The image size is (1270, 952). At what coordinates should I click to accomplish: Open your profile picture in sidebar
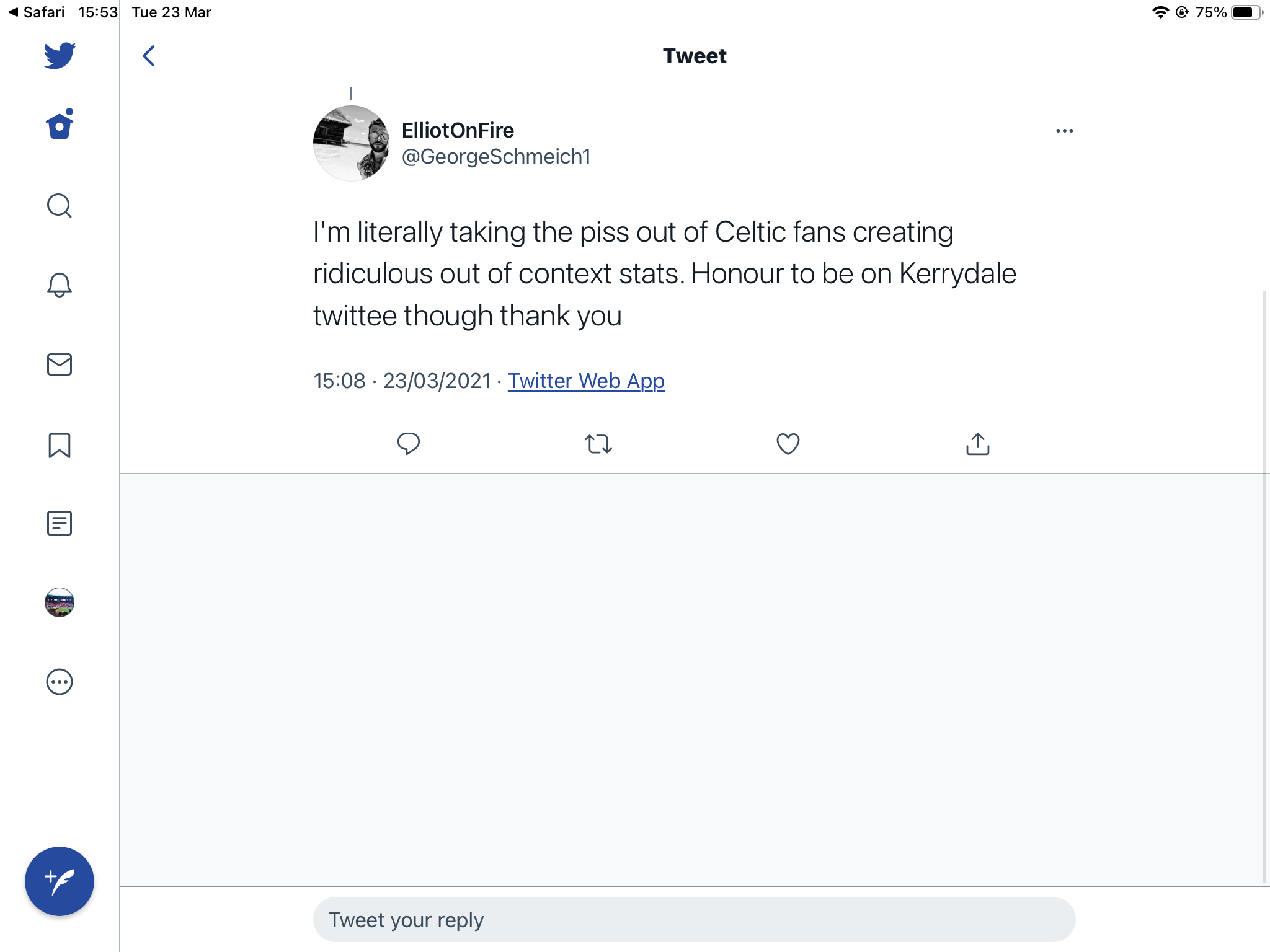[x=60, y=602]
